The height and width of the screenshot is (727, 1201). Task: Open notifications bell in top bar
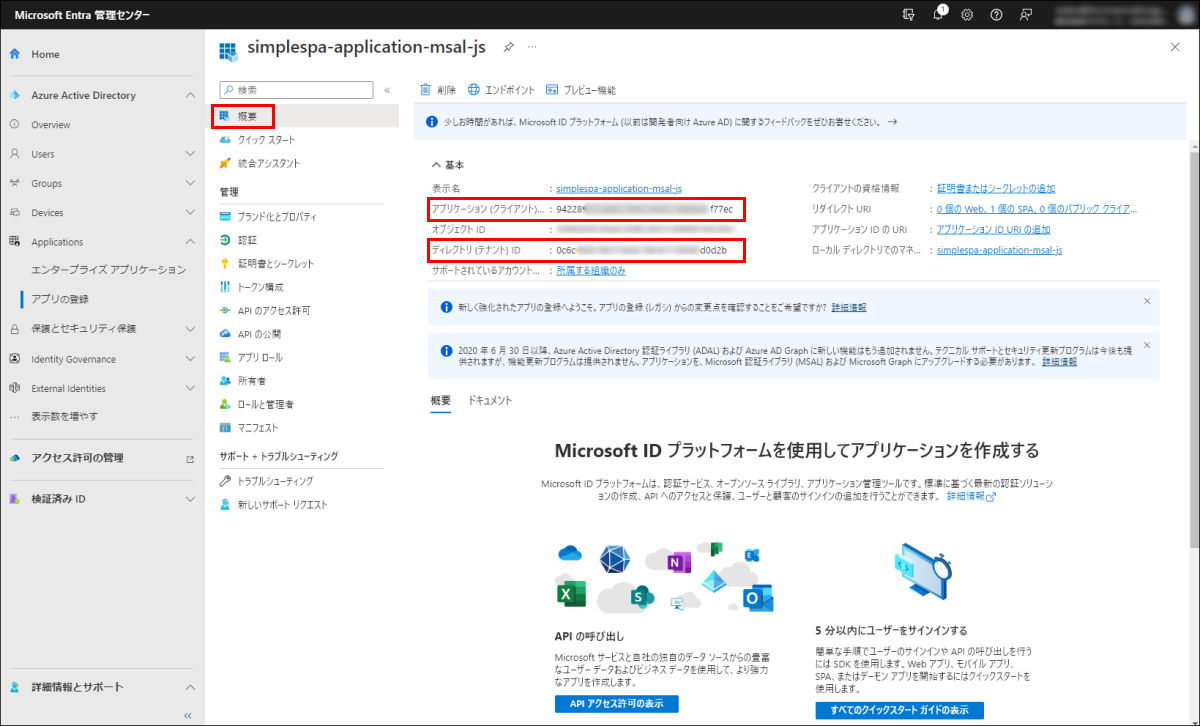point(939,14)
